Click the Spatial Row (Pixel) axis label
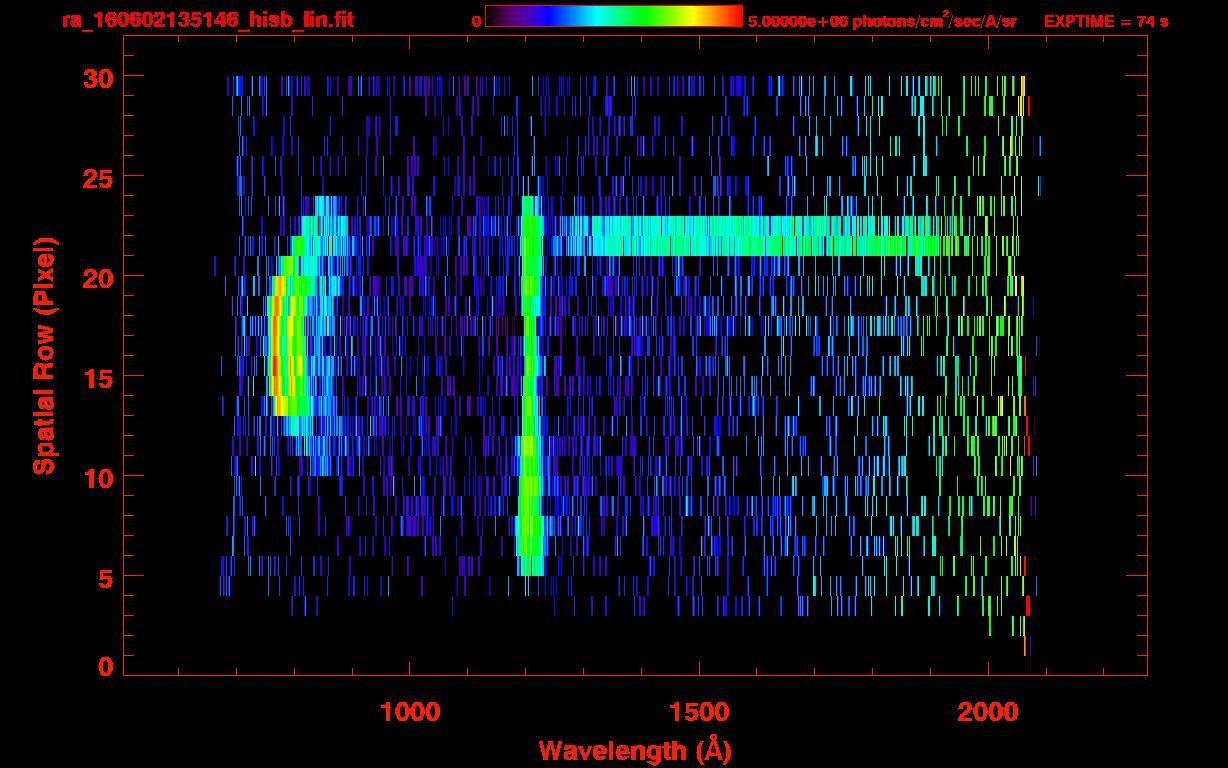Image resolution: width=1228 pixels, height=768 pixels. [x=45, y=355]
